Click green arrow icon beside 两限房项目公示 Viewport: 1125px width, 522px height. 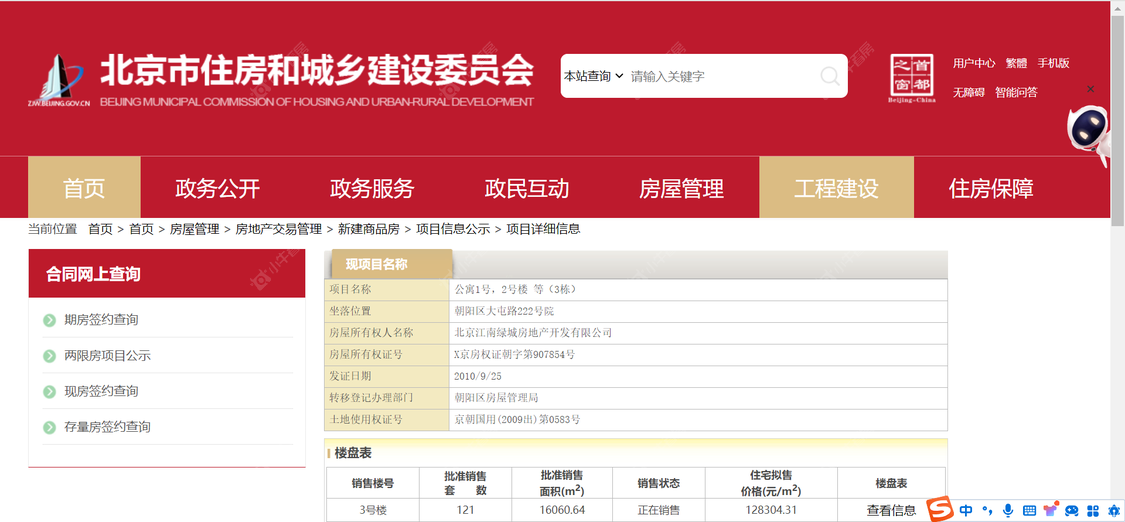click(49, 356)
